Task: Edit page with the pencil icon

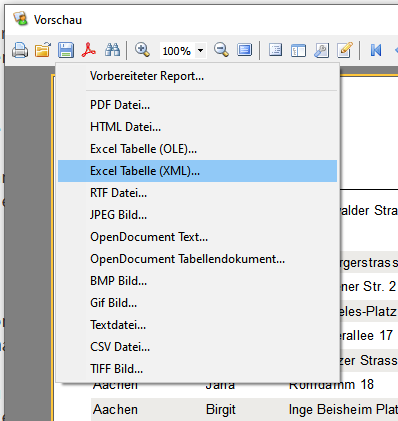Action: [x=345, y=50]
